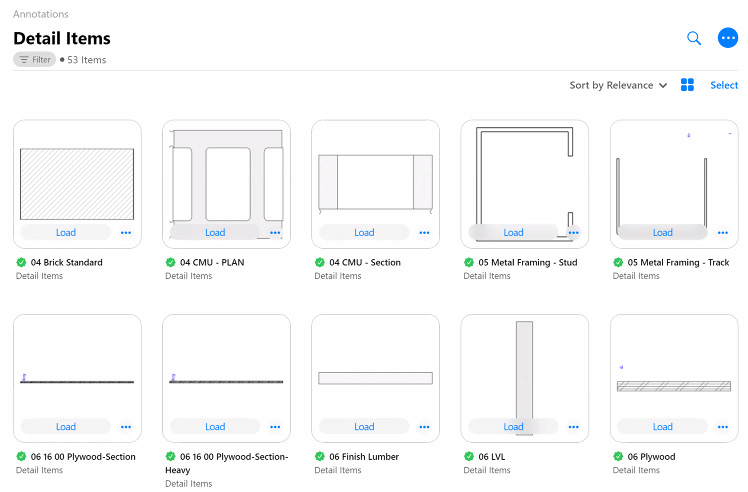
Task: Open more options for 06 Plywood
Action: click(723, 426)
